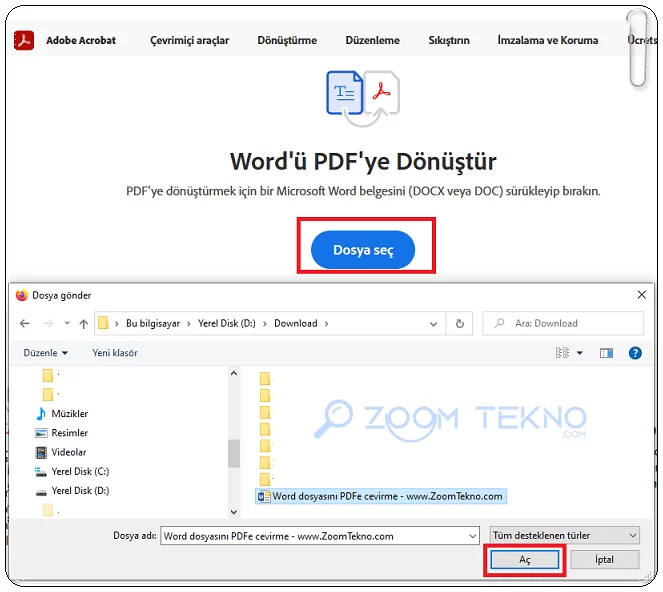The image size is (663, 592).
Task: Open the Sıkıştırın menu
Action: click(x=449, y=40)
